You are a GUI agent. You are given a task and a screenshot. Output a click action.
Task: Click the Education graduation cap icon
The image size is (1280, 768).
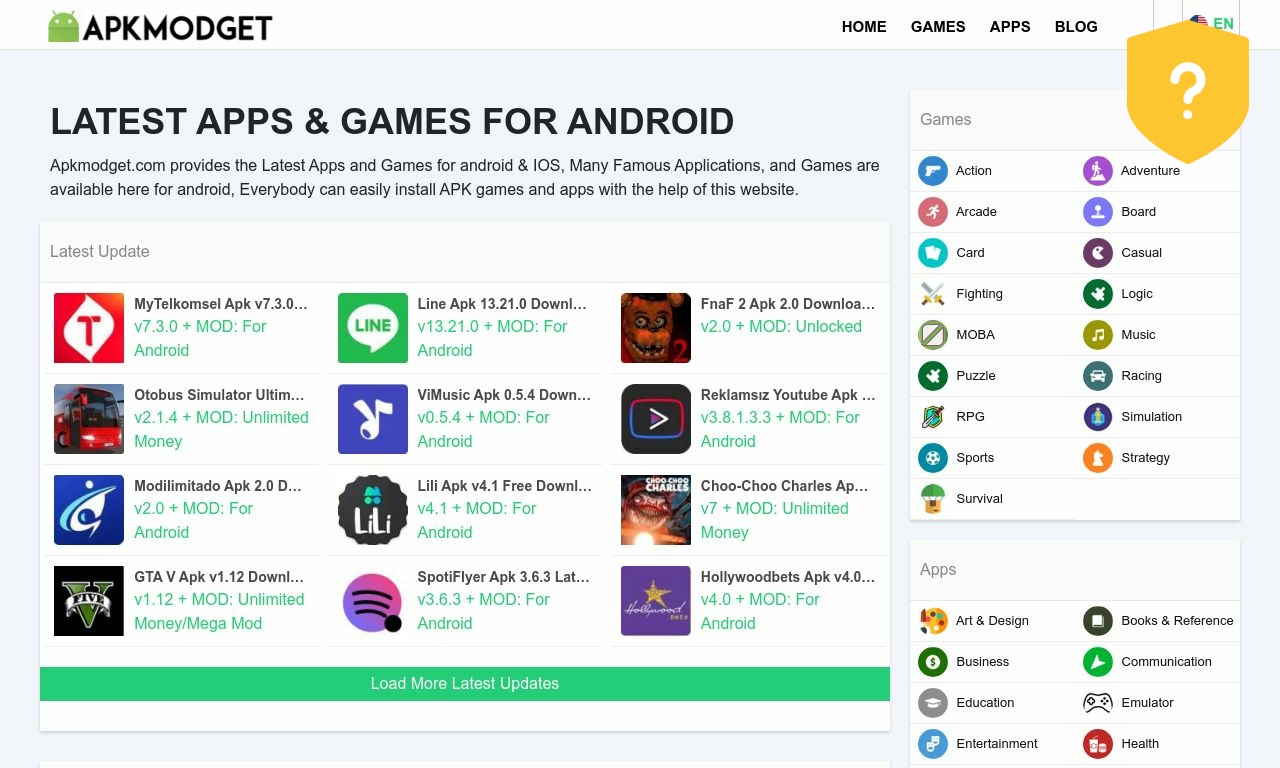pos(933,703)
